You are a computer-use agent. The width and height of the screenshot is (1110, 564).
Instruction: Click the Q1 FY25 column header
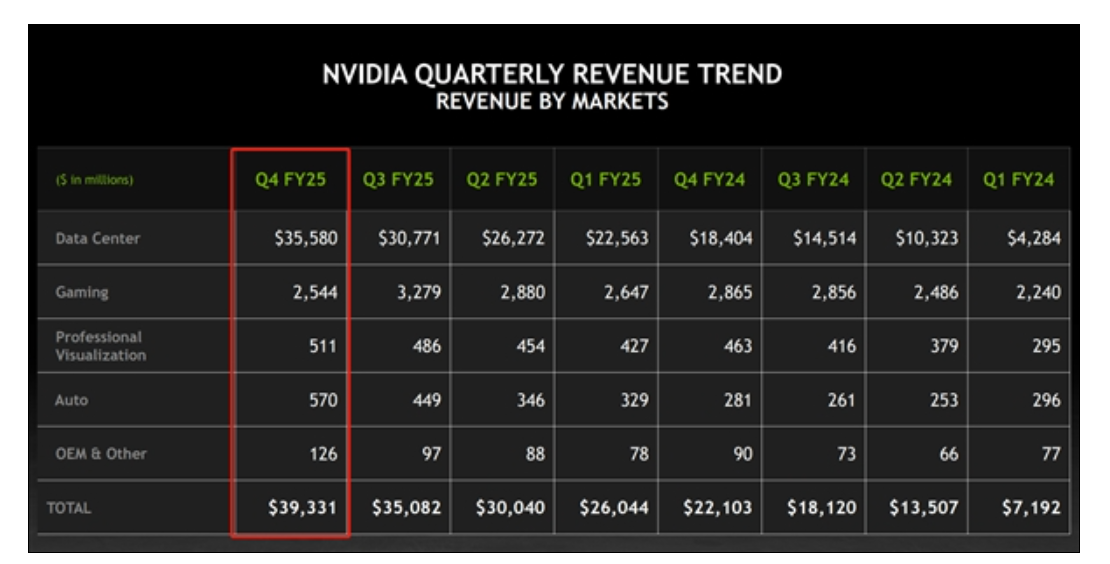coord(605,180)
